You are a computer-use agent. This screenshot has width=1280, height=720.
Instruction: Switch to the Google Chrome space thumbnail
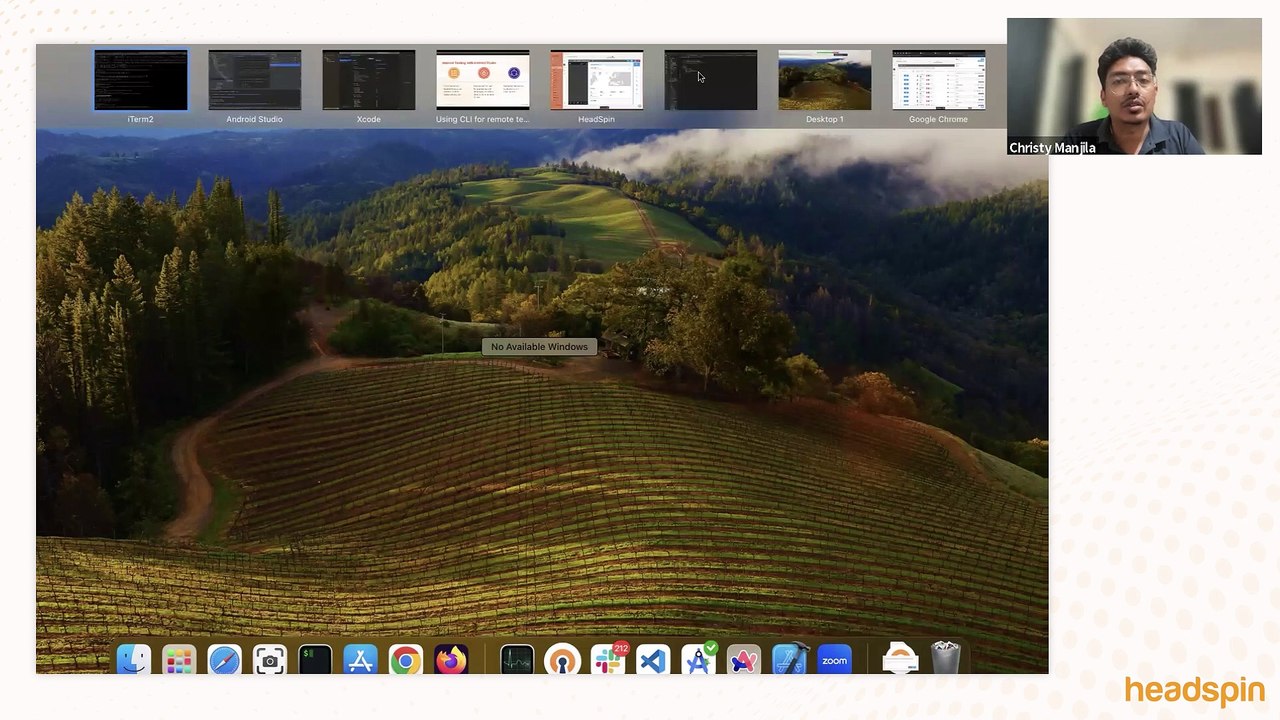938,80
